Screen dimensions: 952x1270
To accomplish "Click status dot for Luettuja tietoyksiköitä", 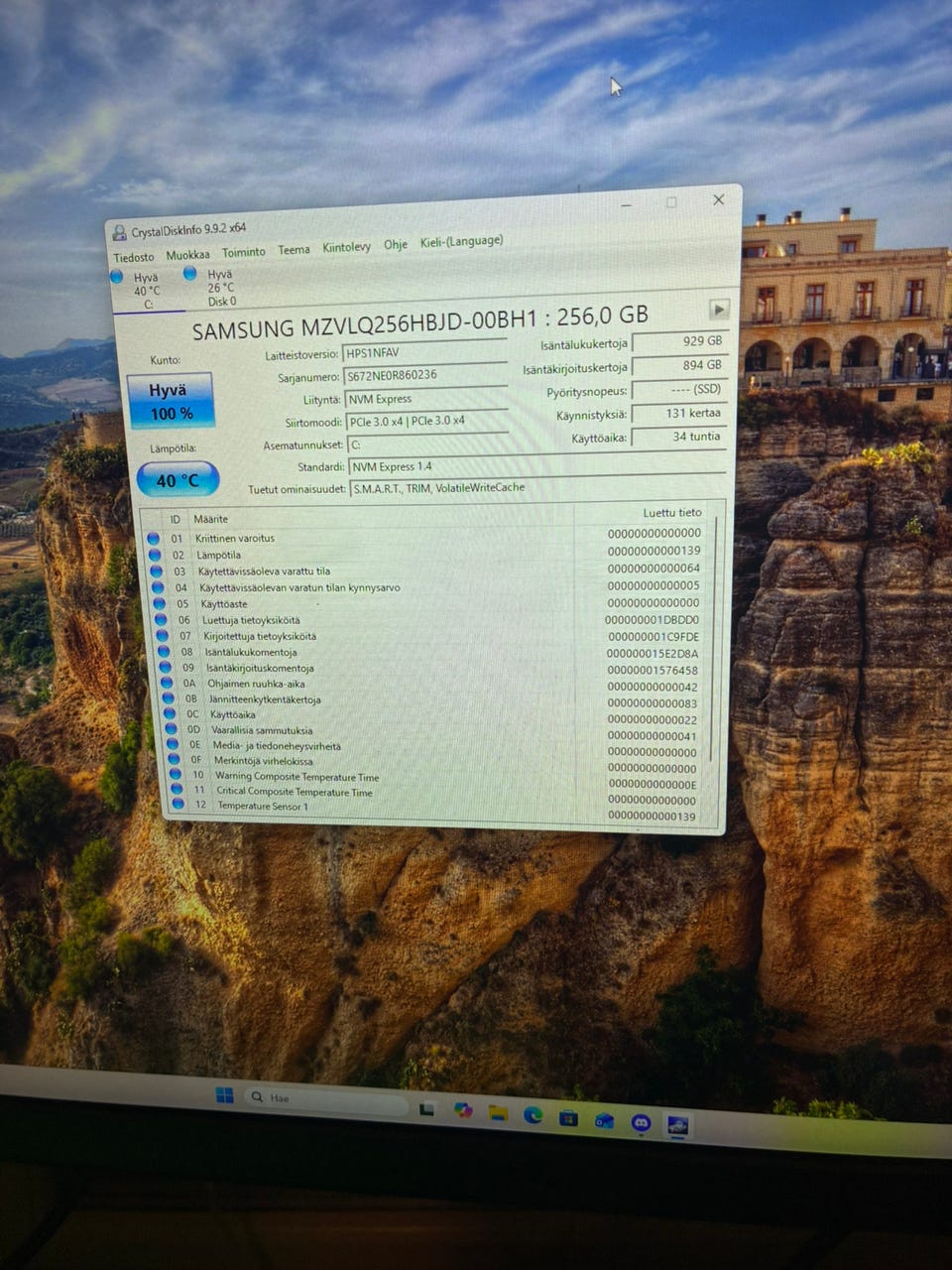I will (x=160, y=619).
